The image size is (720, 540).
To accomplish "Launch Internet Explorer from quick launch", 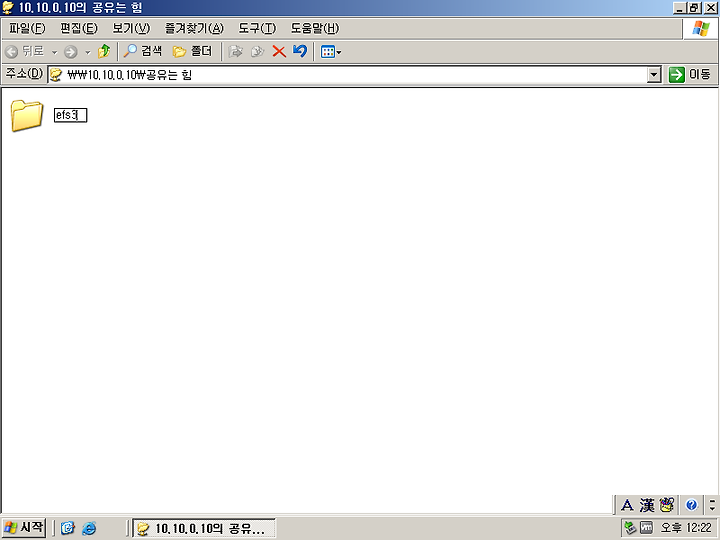I will (x=89, y=528).
